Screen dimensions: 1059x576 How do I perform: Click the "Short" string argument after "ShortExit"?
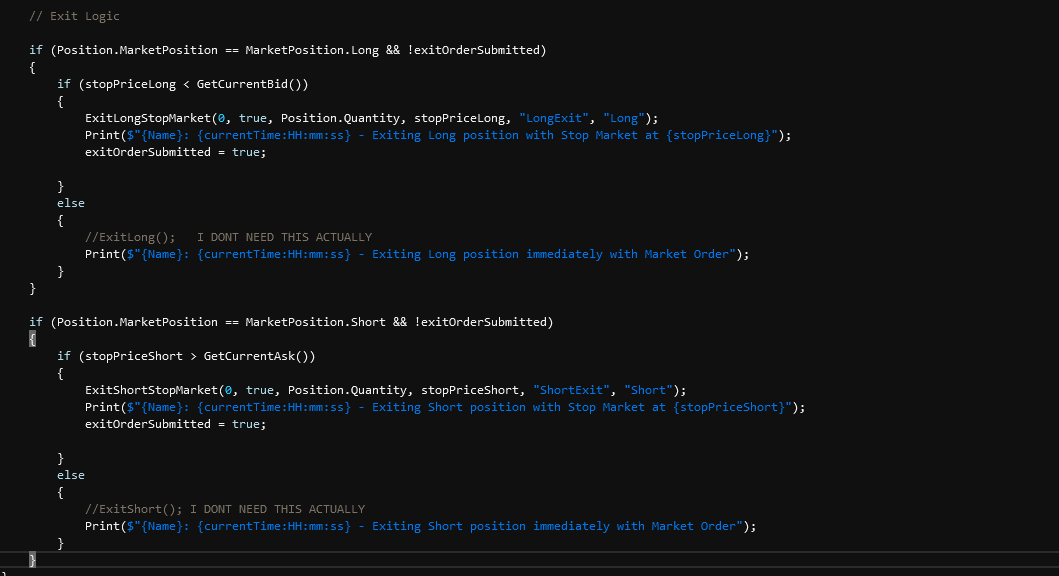645,390
